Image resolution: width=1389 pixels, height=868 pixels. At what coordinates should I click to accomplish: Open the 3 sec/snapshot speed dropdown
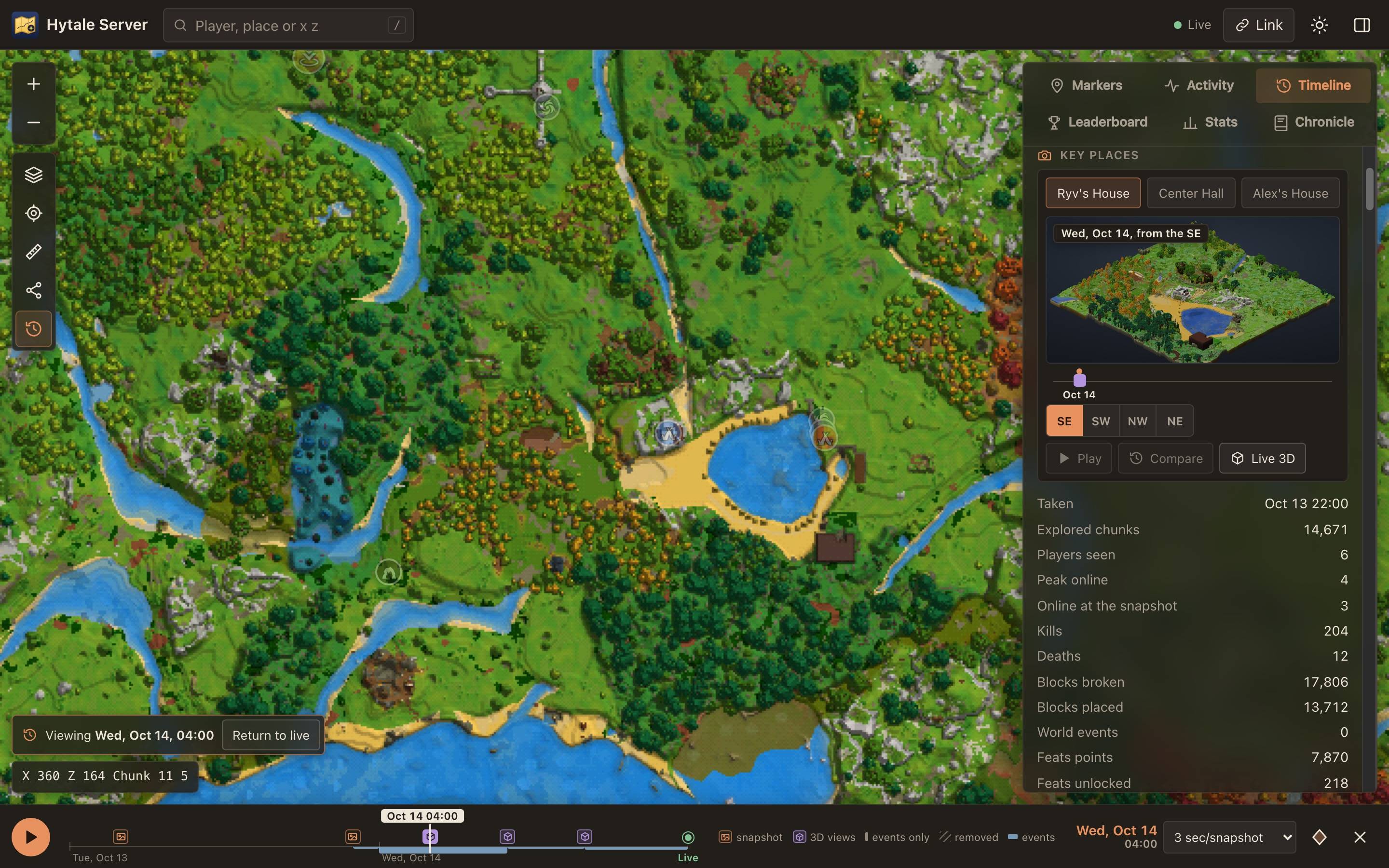click(x=1229, y=837)
